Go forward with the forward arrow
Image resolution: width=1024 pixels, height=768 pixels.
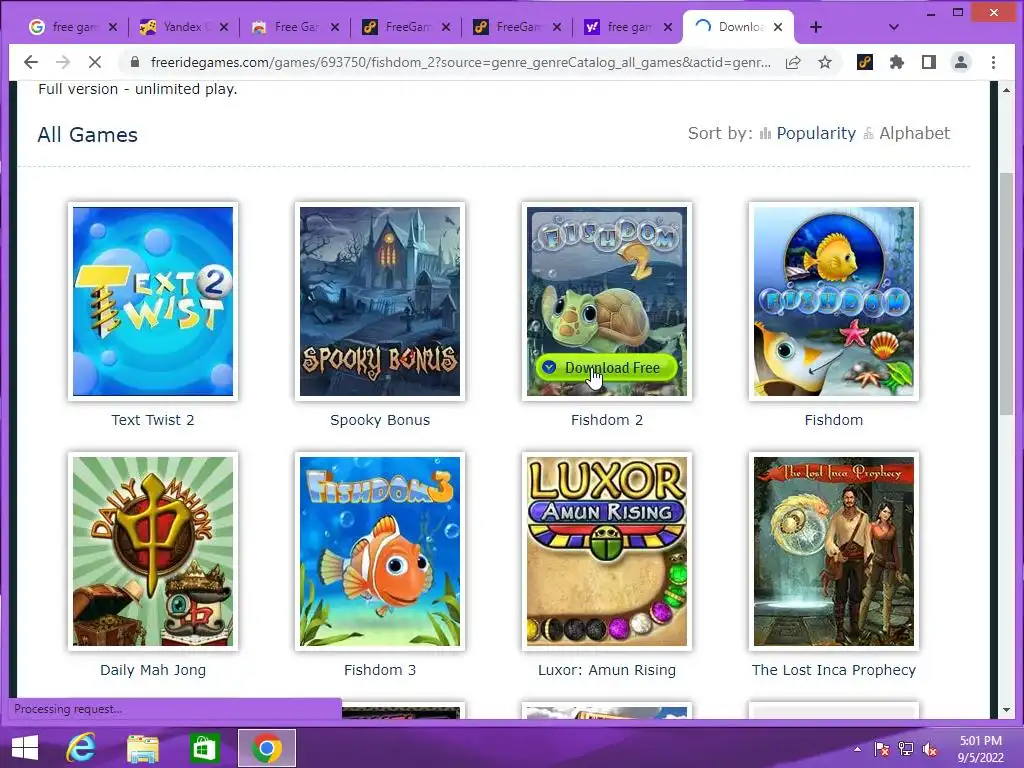click(x=63, y=62)
